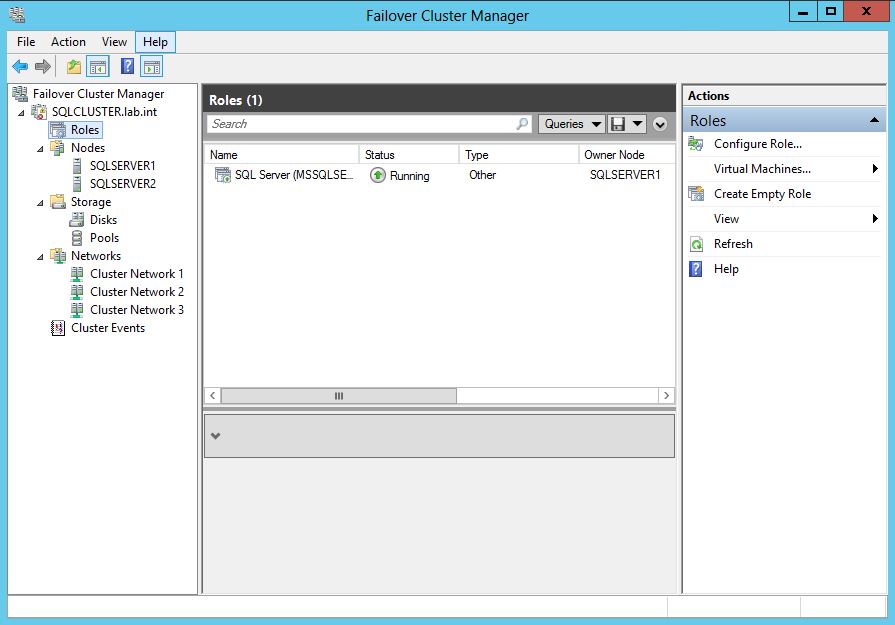
Task: Click the Create Empty Role action icon
Action: click(696, 194)
